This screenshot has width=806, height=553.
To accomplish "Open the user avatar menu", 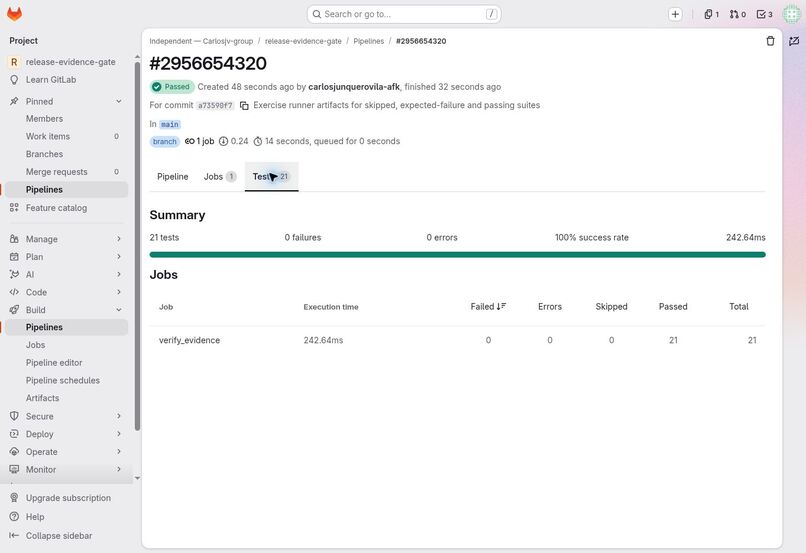I will [792, 14].
